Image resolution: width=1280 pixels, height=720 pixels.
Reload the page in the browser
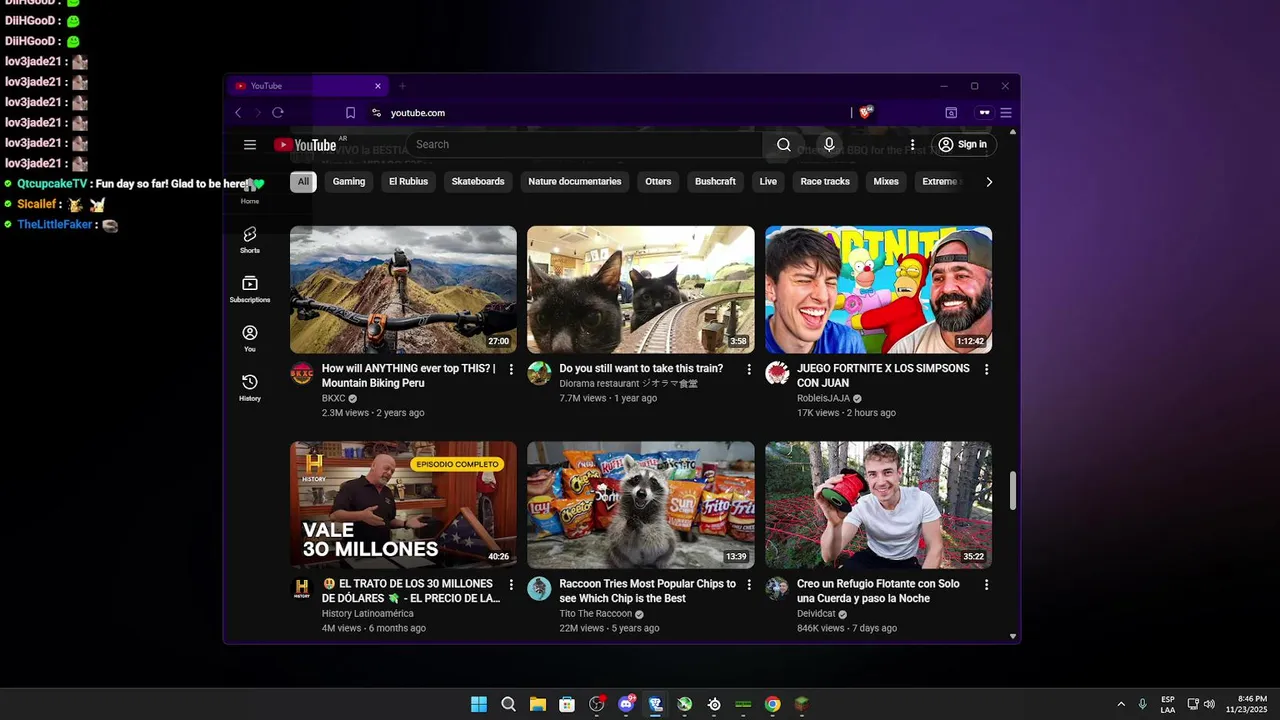(278, 113)
